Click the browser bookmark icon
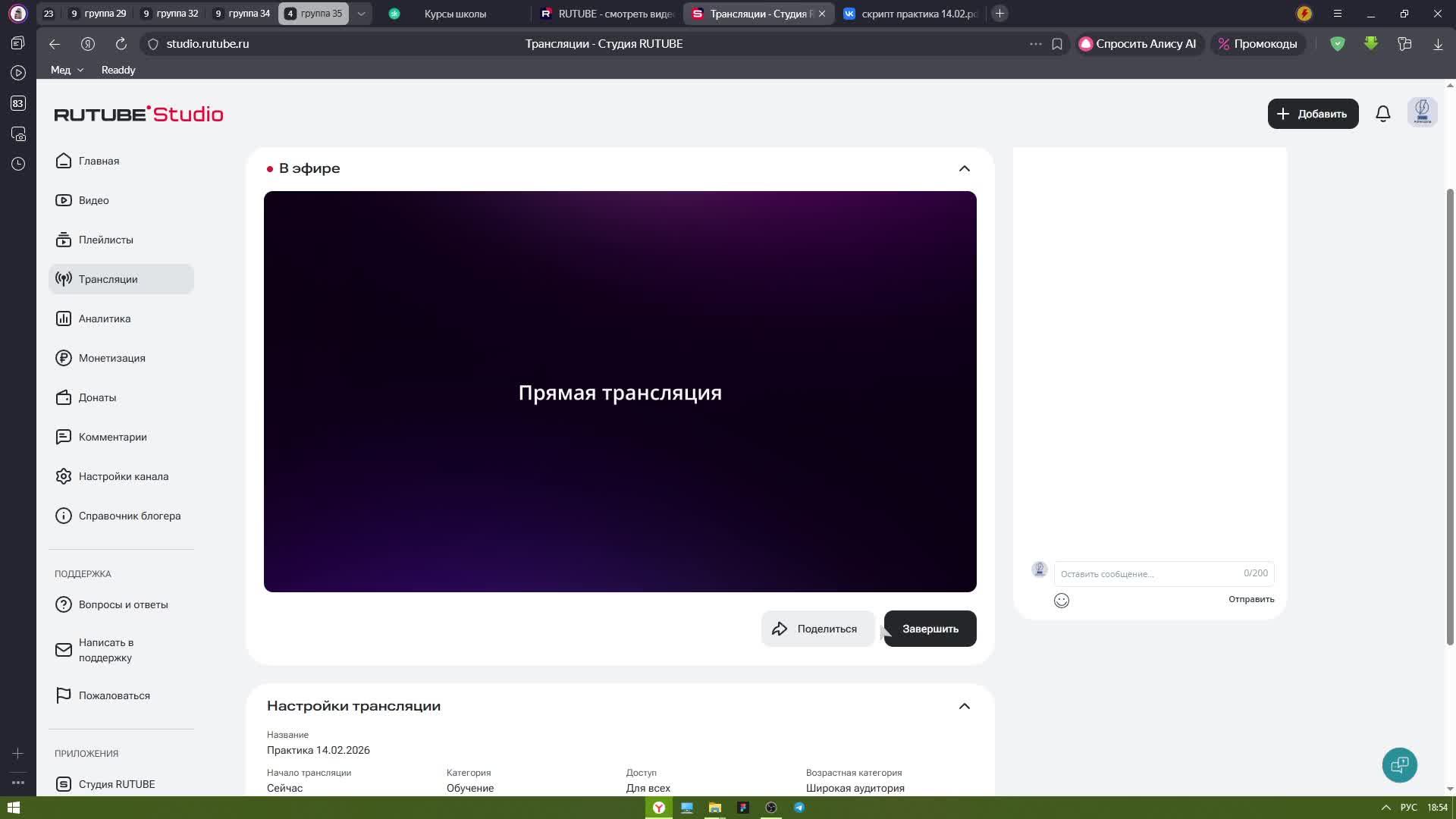 pos(1056,44)
